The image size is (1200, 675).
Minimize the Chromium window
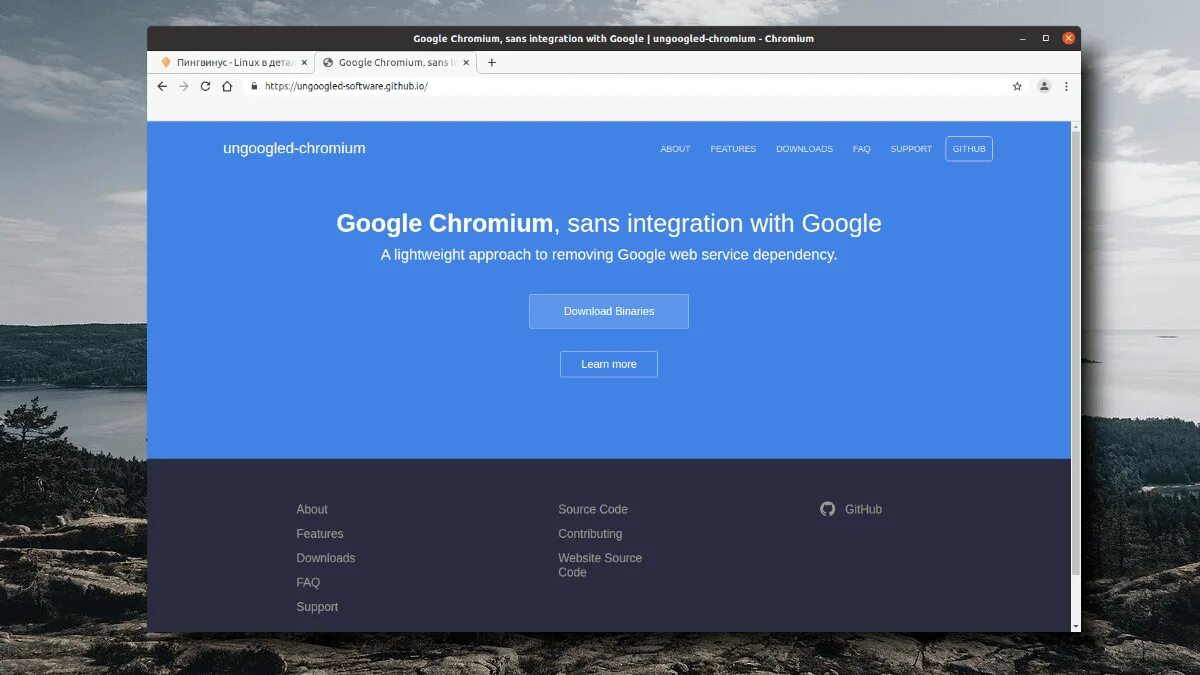click(x=1023, y=39)
